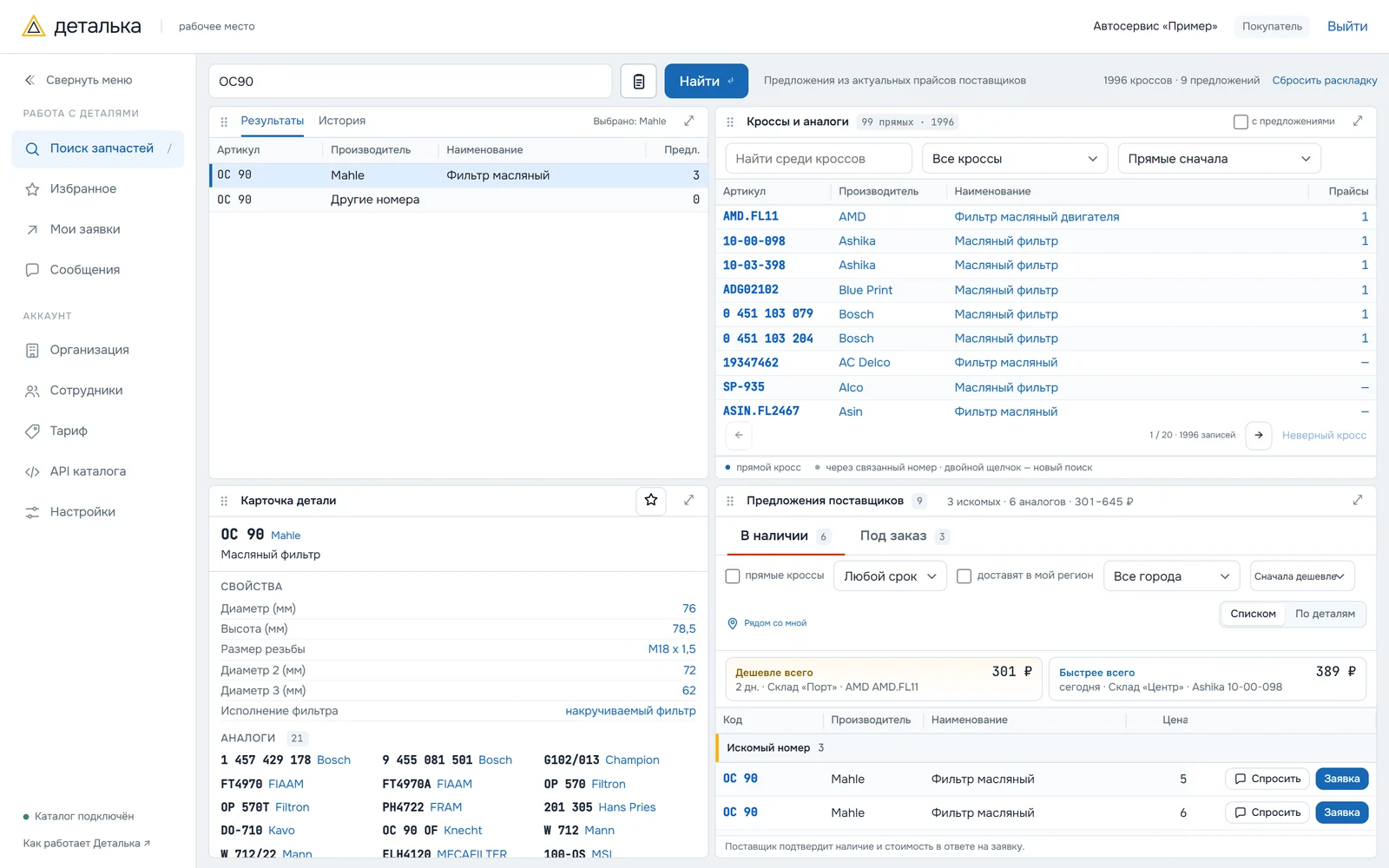Image resolution: width=1389 pixels, height=868 pixels.
Task: Open the Все города dropdown
Action: tap(1171, 576)
